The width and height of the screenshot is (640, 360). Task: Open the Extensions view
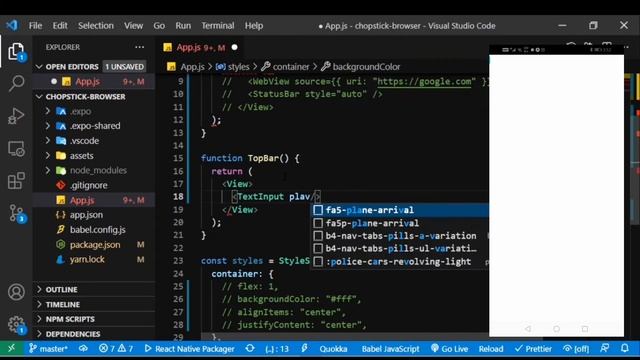click(16, 181)
